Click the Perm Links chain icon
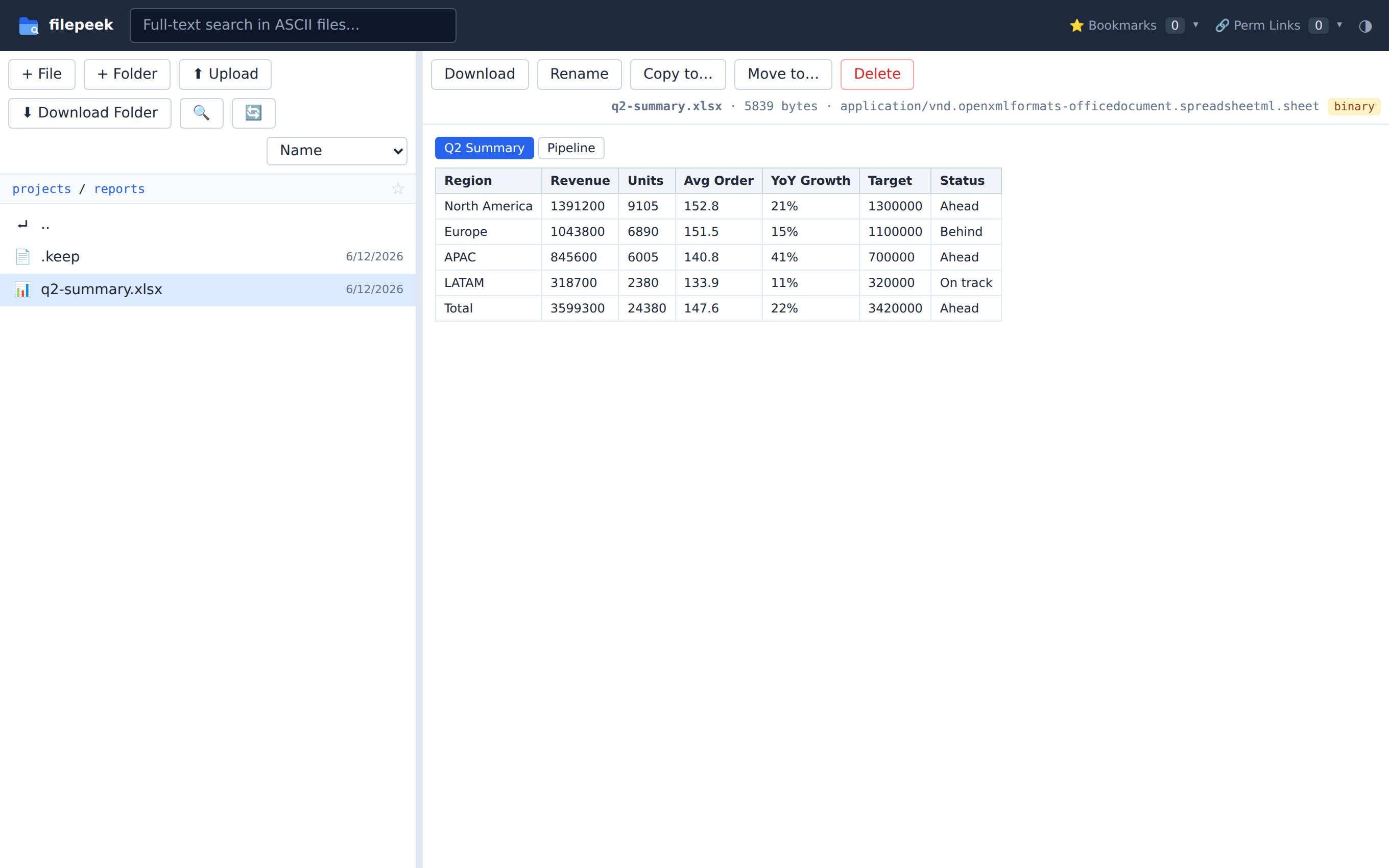 pos(1222,26)
